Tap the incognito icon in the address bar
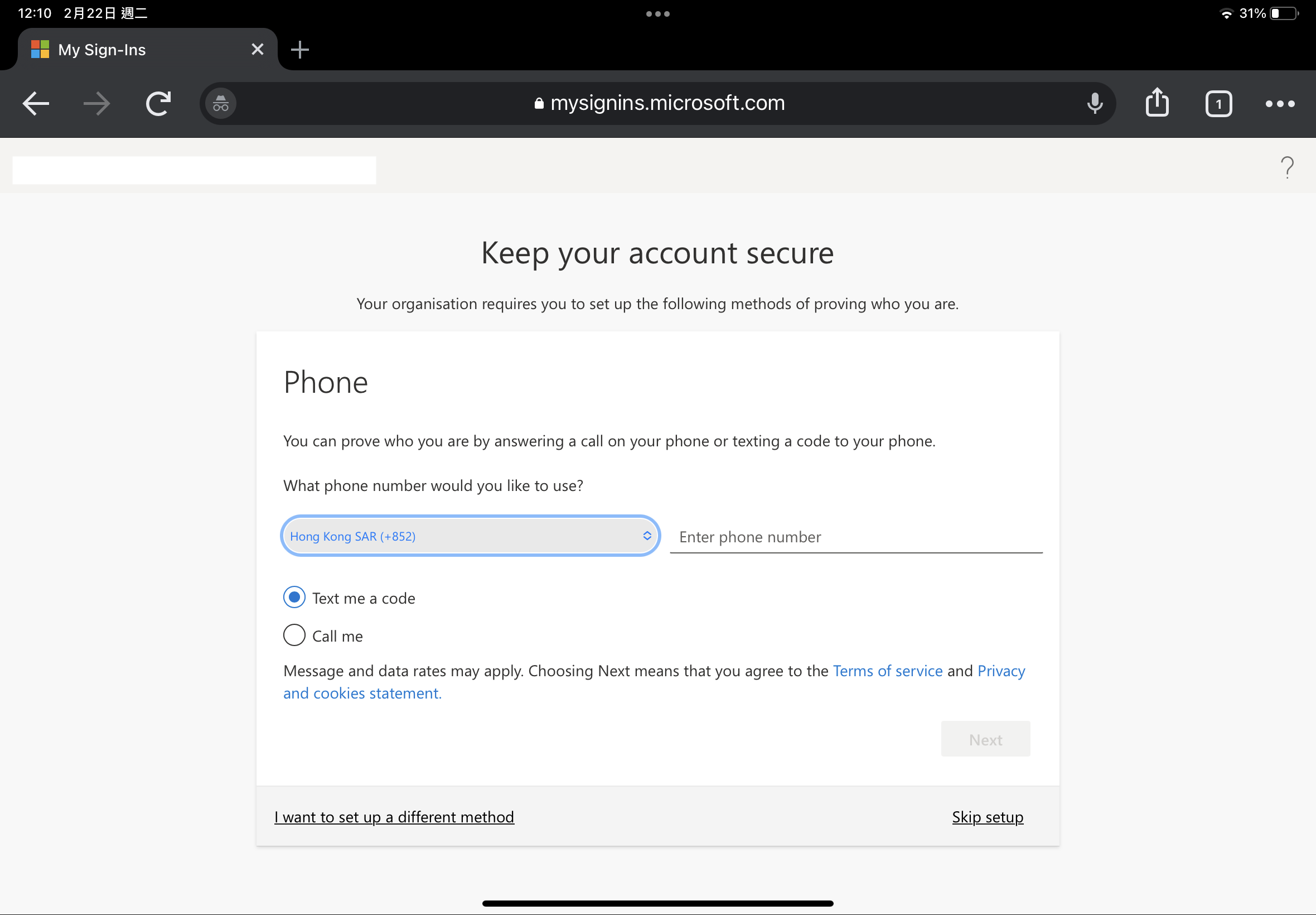 (x=221, y=104)
